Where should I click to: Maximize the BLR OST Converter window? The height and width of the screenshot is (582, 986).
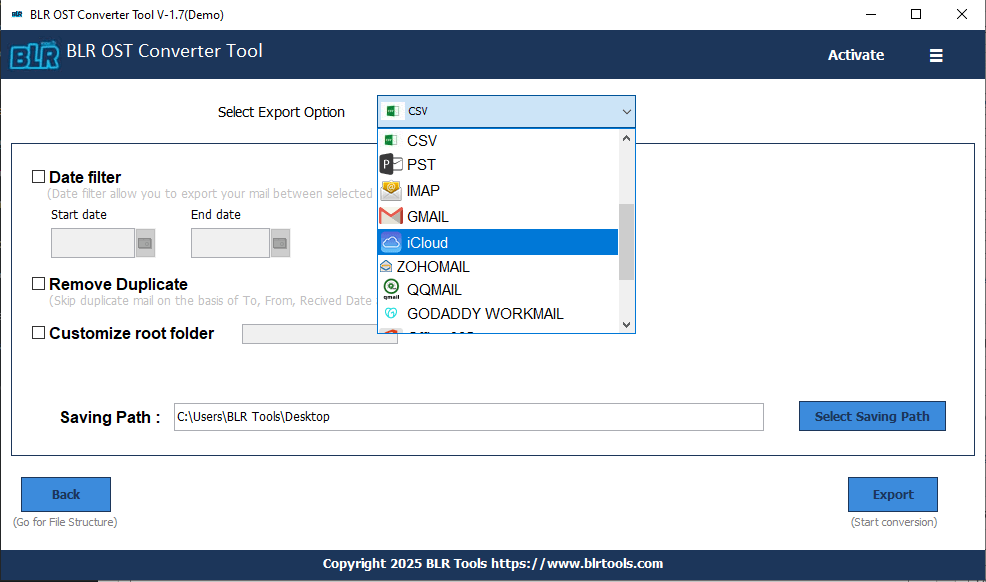(x=916, y=14)
